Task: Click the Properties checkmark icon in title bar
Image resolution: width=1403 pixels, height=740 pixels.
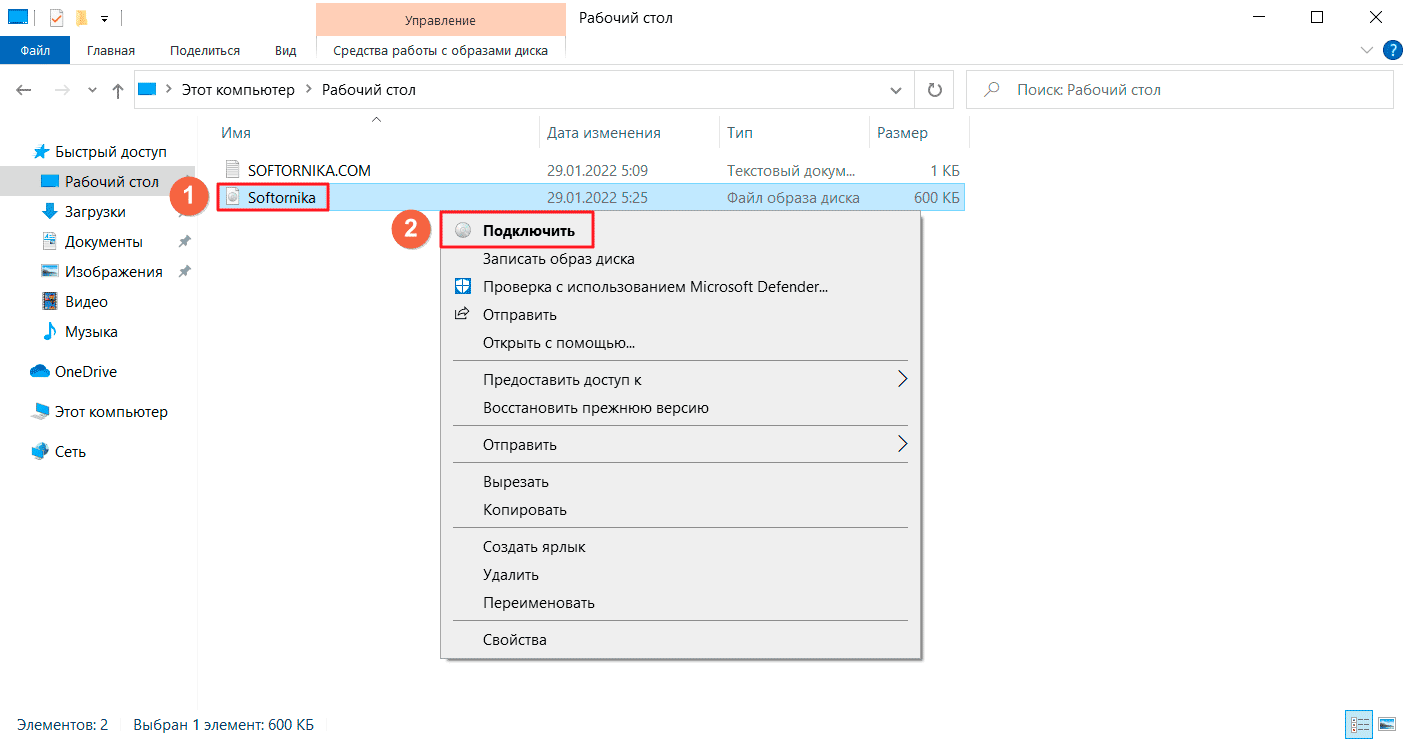Action: click(x=56, y=17)
